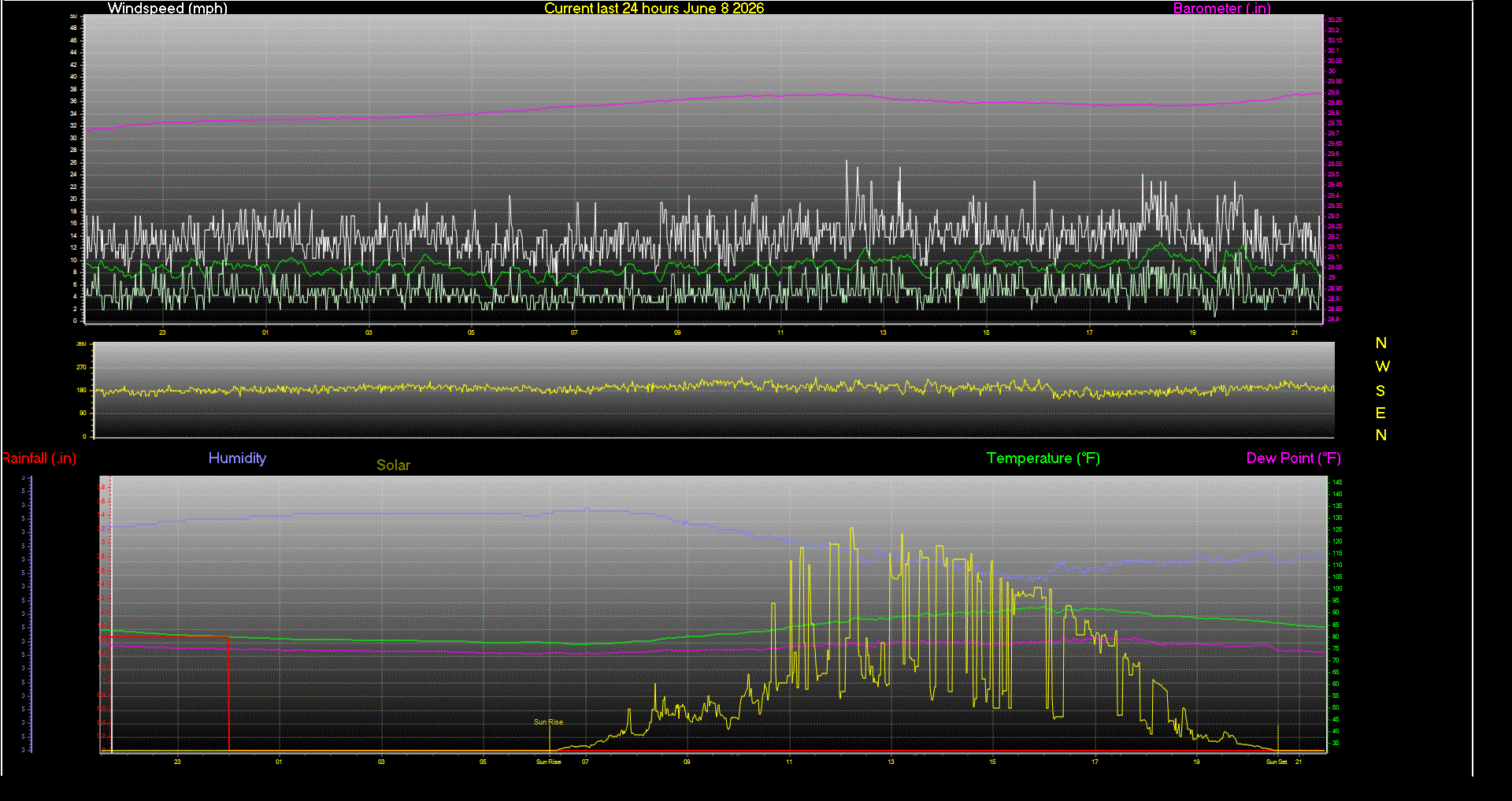Screen dimensions: 1512x801
Task: Click the compass "N" directly below "E"
Action: point(1381,435)
